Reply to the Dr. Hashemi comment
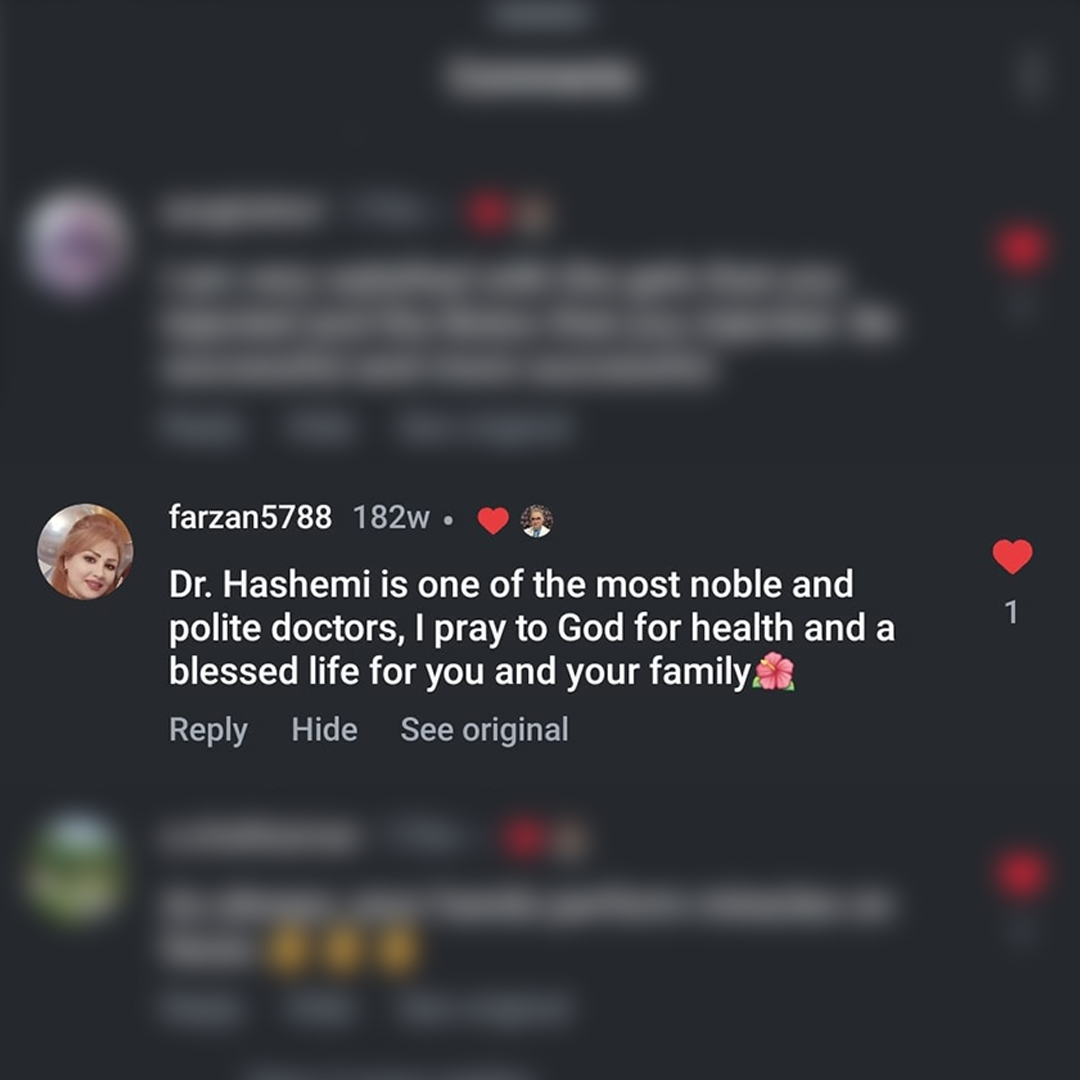This screenshot has width=1080, height=1080. [208, 730]
